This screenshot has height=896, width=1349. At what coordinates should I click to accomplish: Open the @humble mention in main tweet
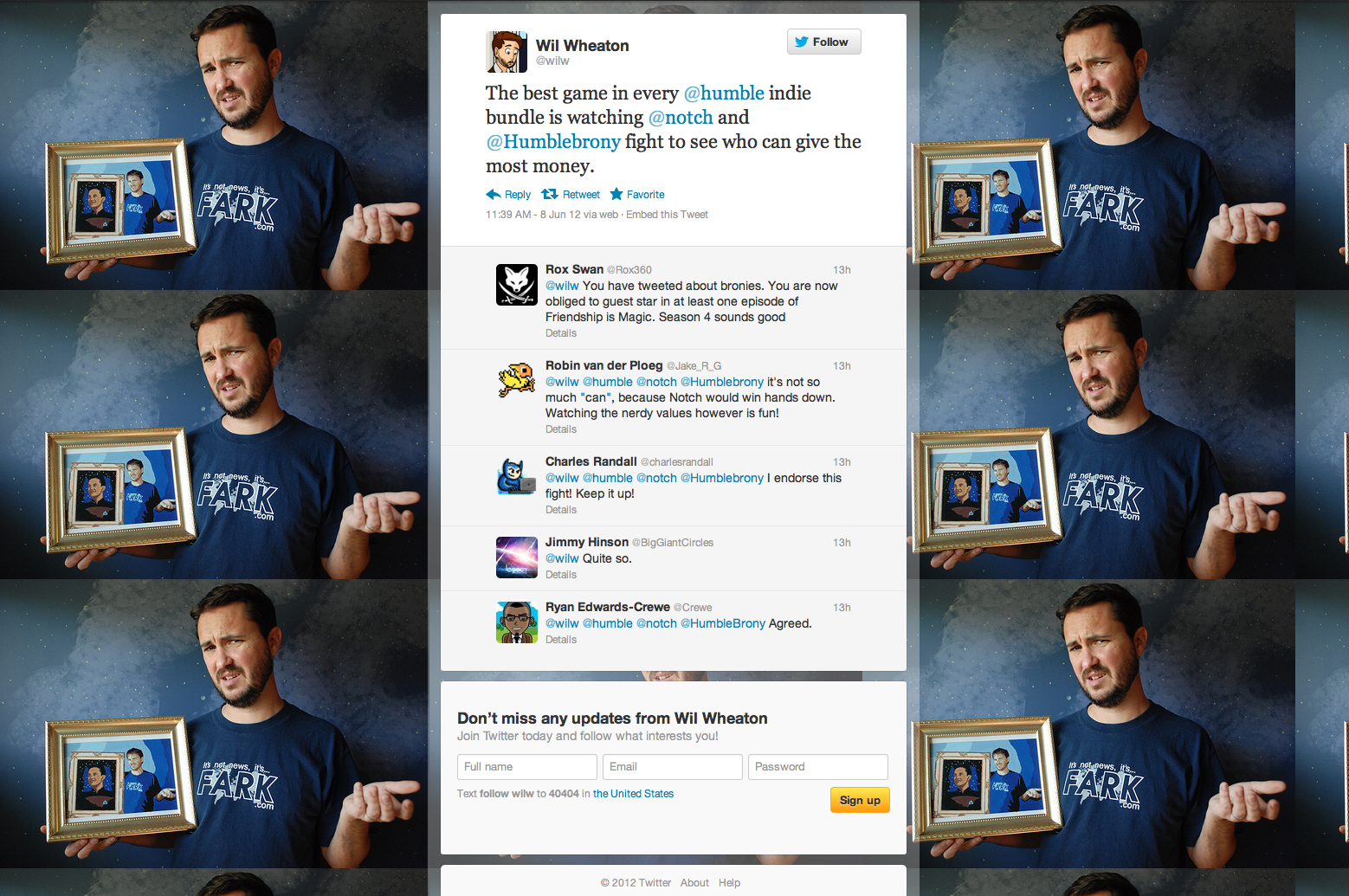click(724, 93)
